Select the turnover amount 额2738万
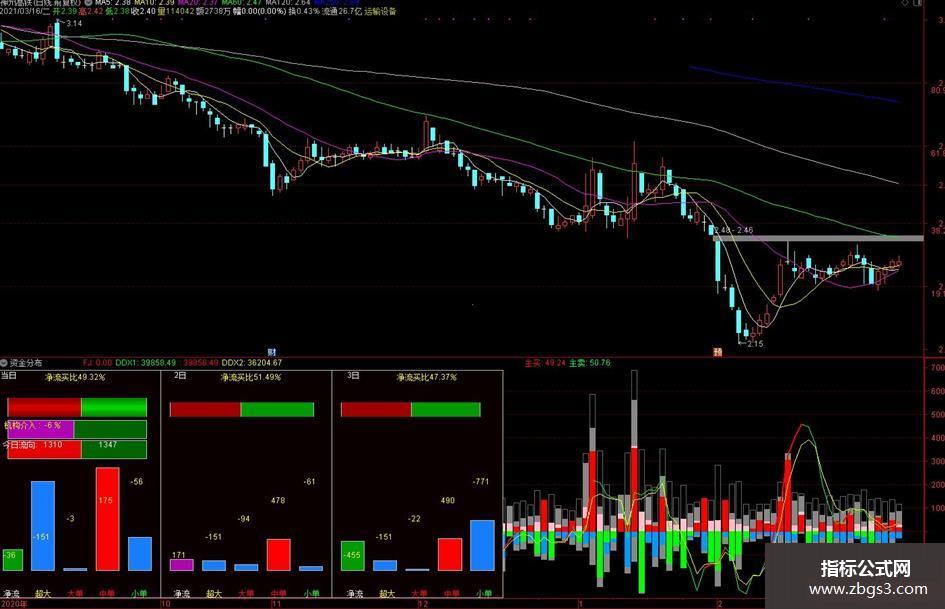This screenshot has height=609, width=945. (x=213, y=11)
